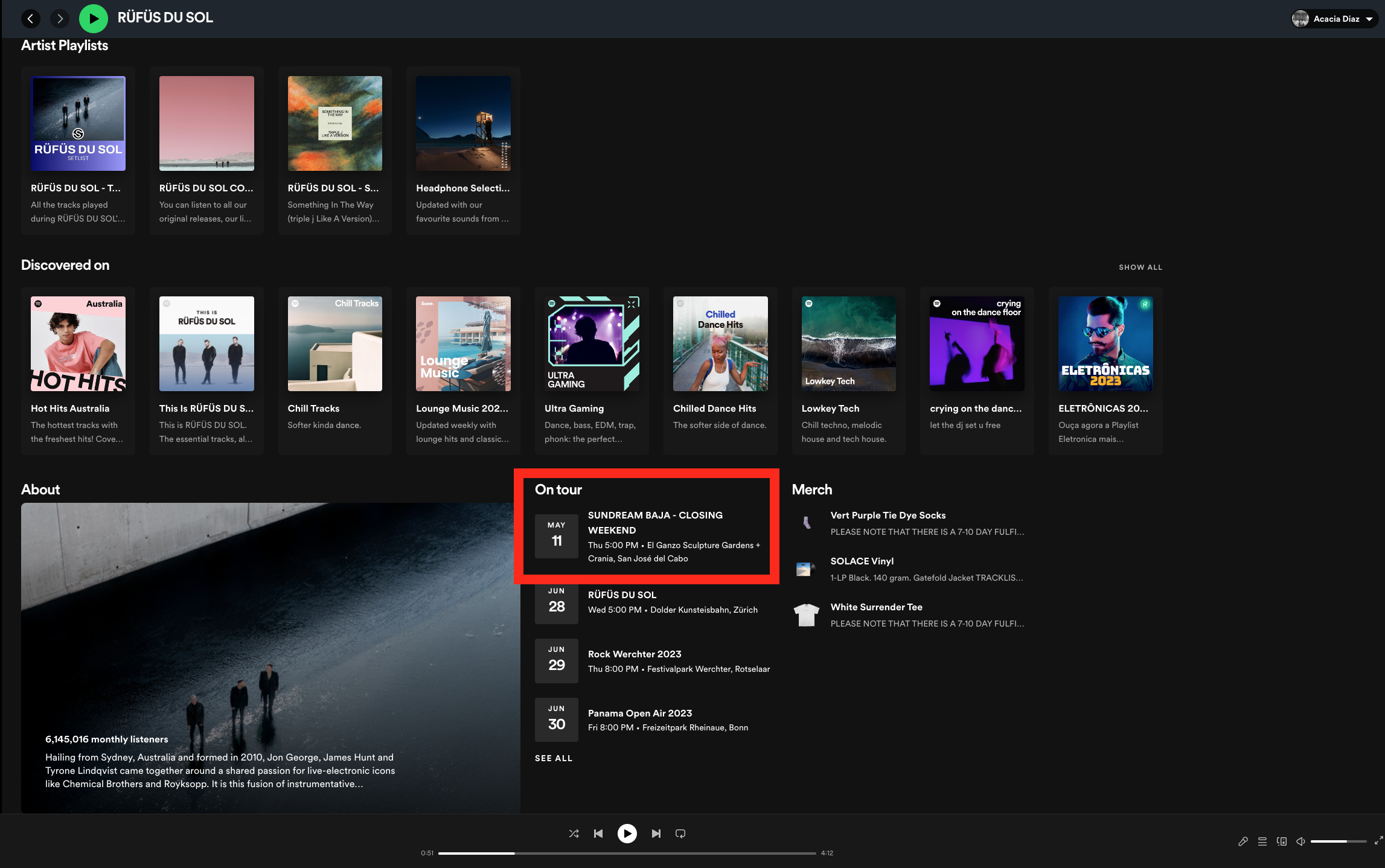Screen dimensions: 1385x868
Task: Open the Something In The Way playlist cover
Action: pyautogui.click(x=335, y=123)
